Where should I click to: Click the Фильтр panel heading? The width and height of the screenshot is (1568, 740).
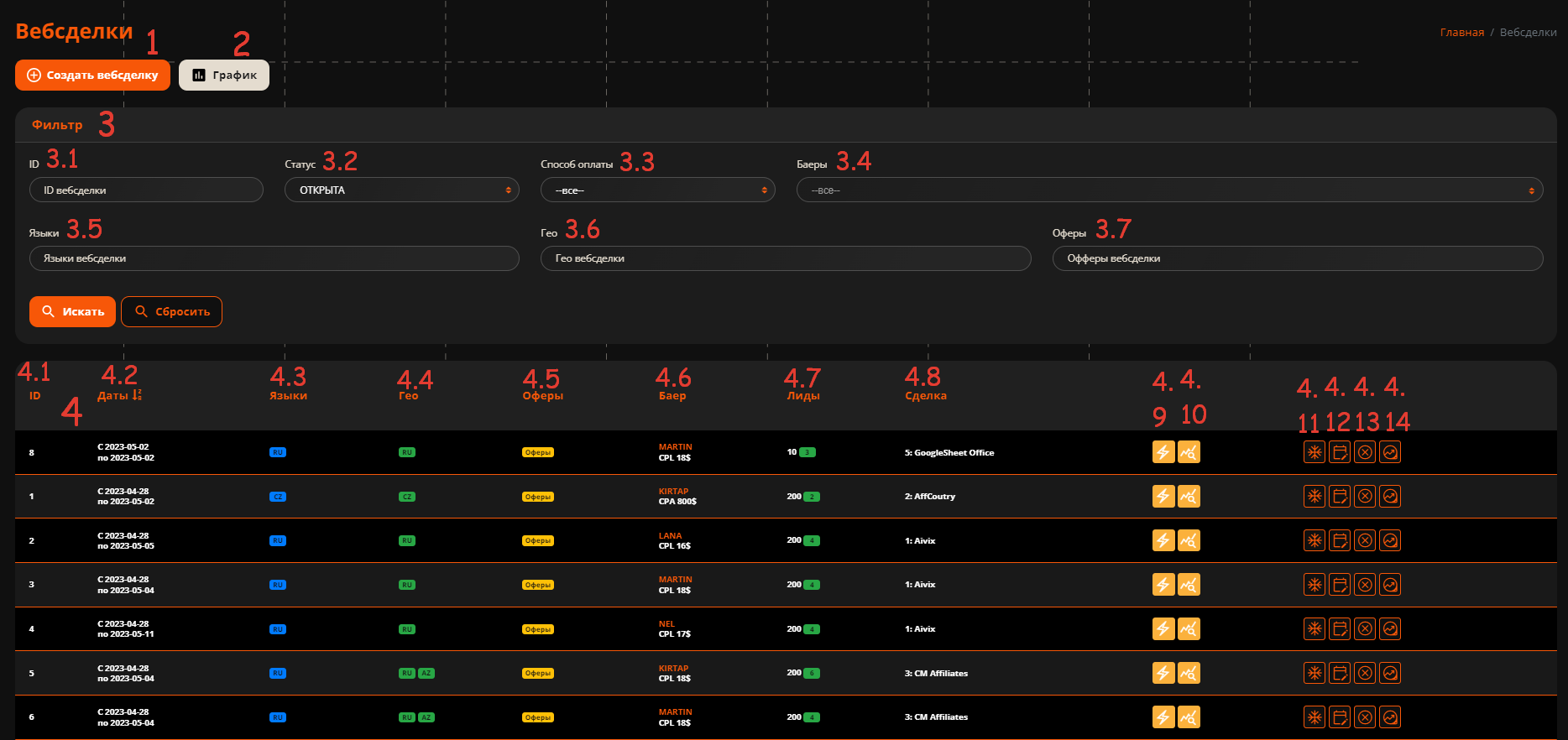click(57, 125)
